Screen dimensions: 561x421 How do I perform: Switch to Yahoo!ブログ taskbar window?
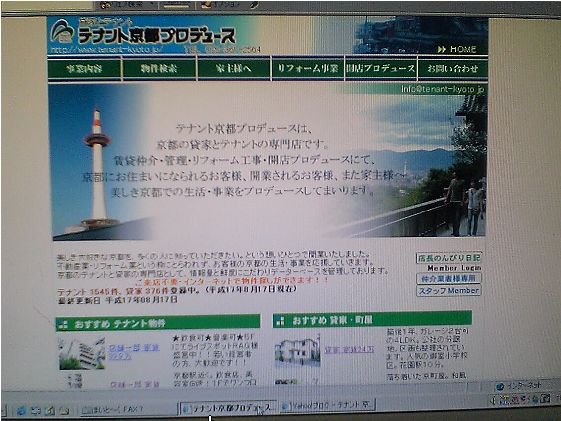tap(327, 405)
